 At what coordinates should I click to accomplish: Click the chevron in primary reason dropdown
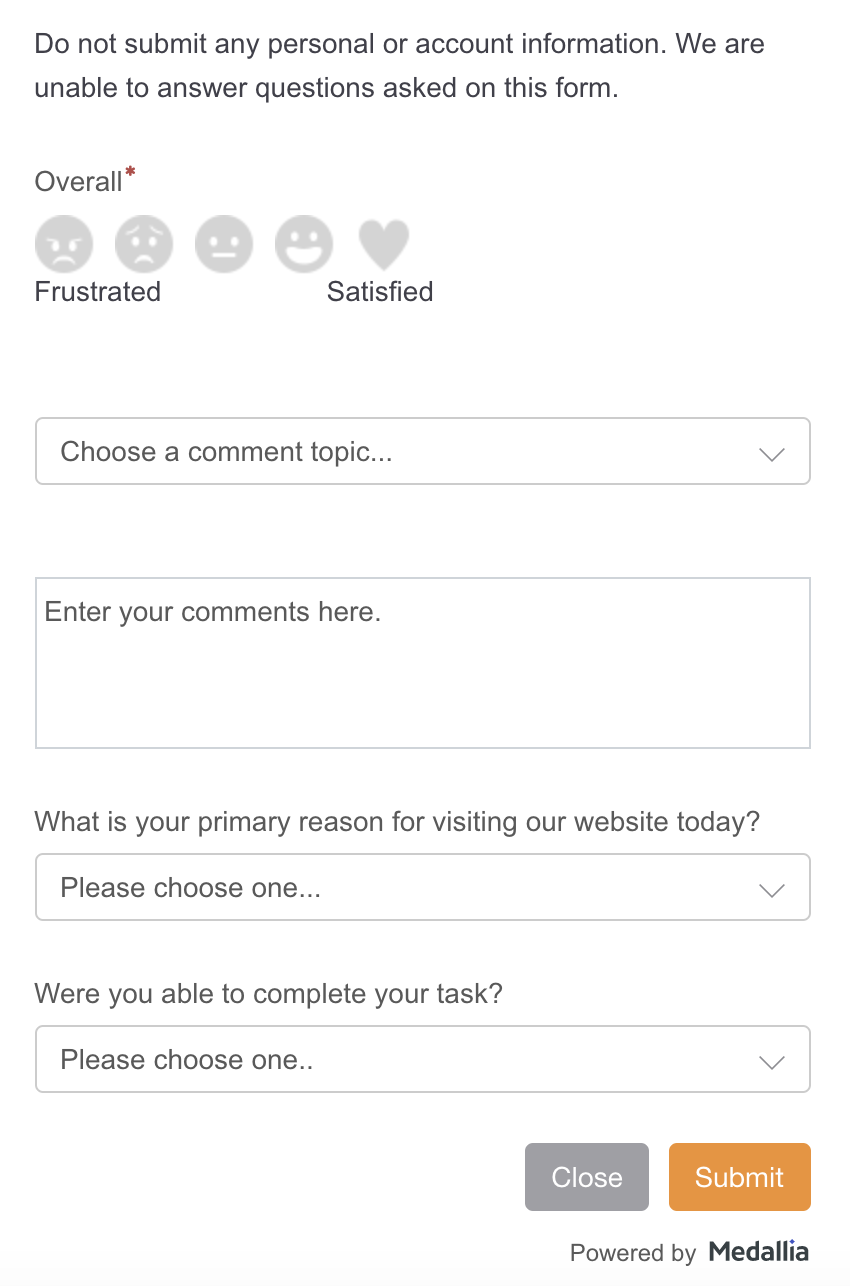click(x=772, y=890)
